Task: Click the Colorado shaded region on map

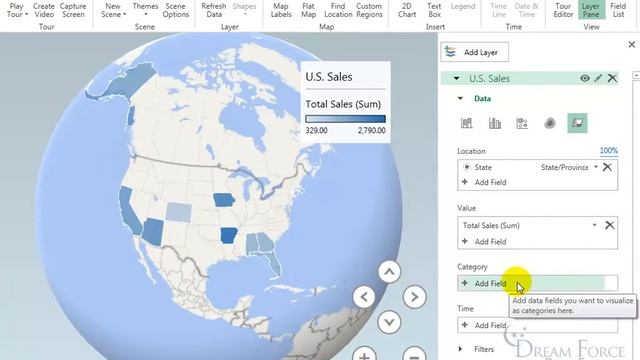Action: pyautogui.click(x=178, y=212)
